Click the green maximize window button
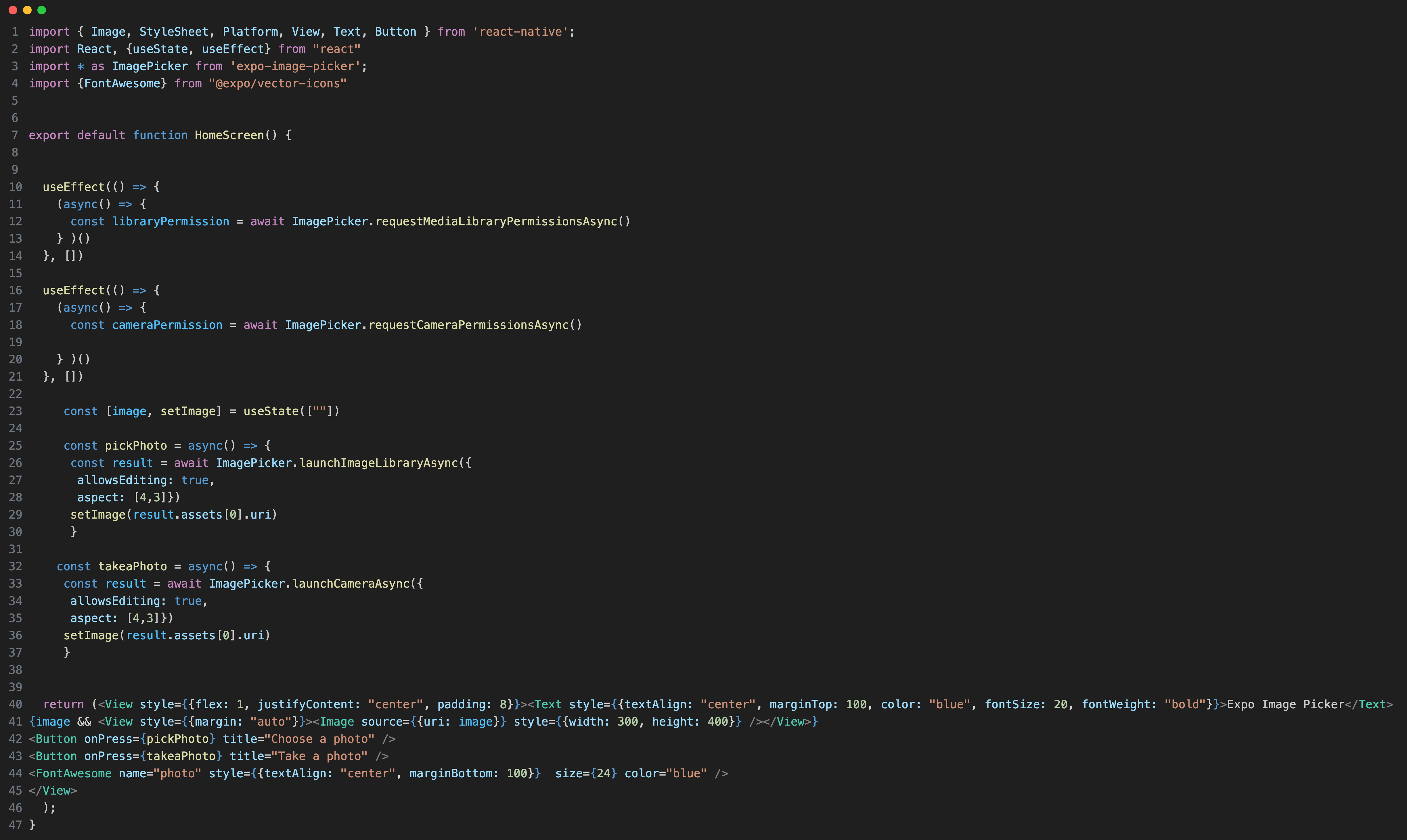1407x840 pixels. pyautogui.click(x=41, y=10)
